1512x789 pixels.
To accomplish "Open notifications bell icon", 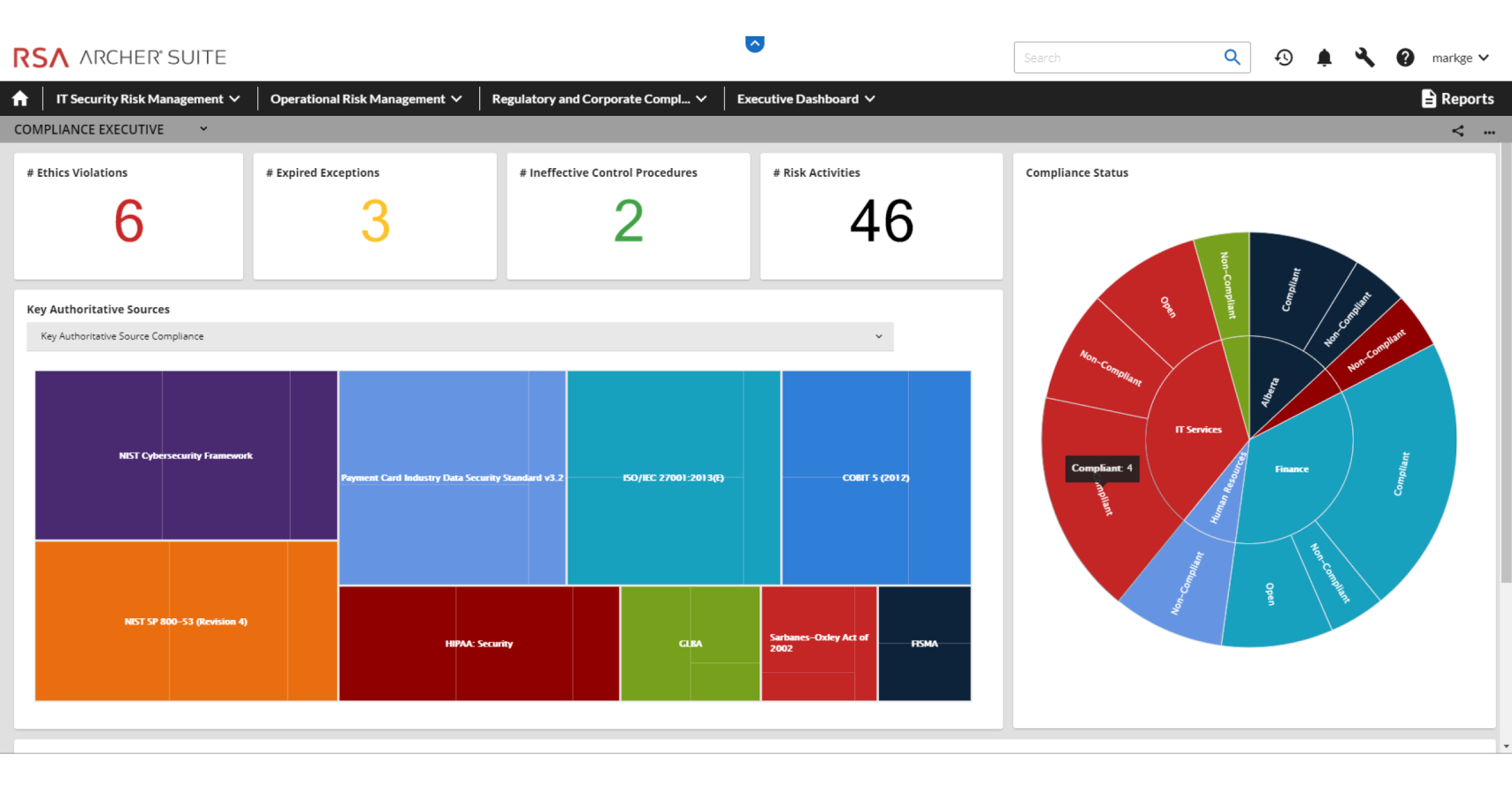I will (x=1324, y=57).
